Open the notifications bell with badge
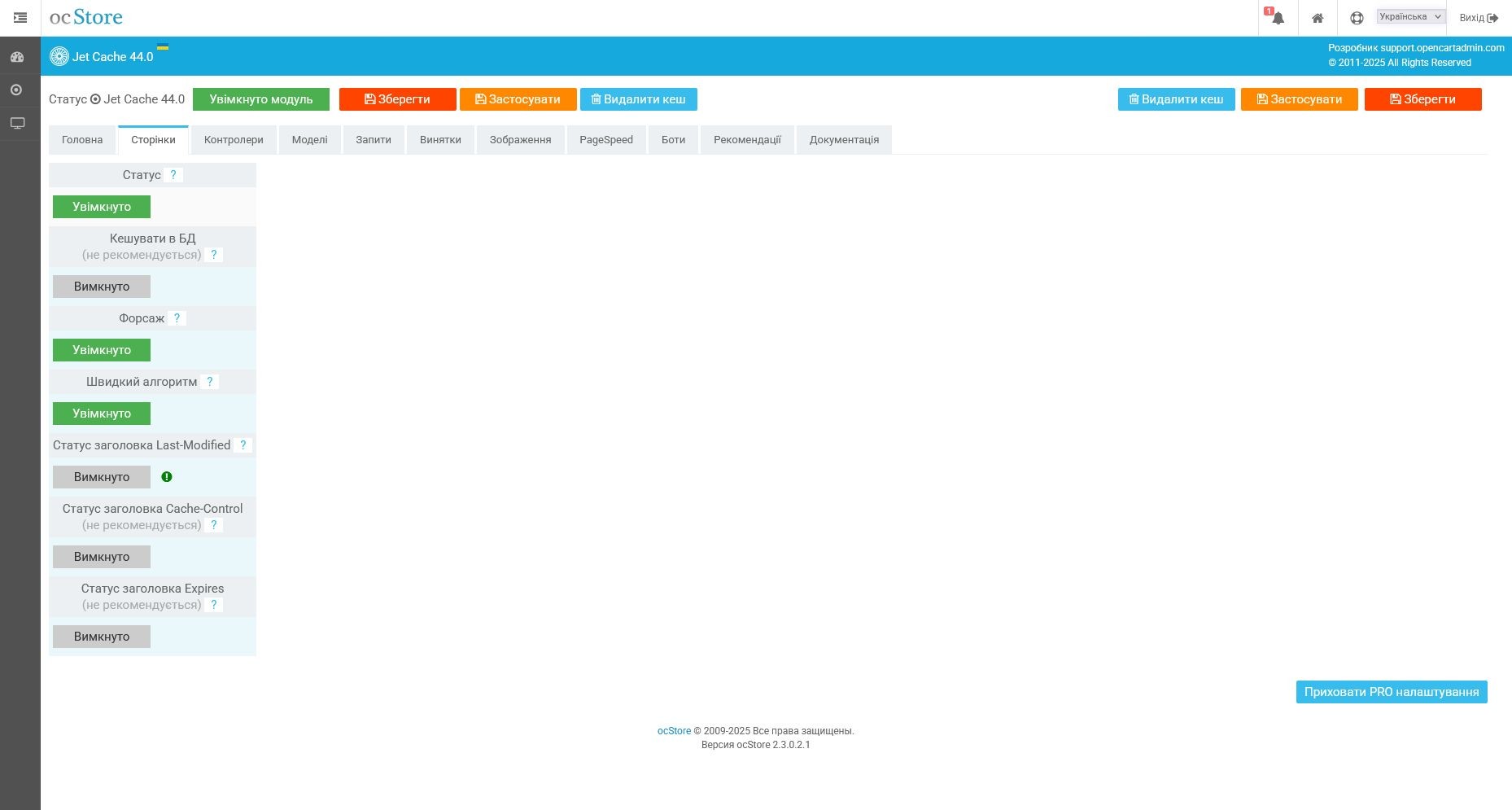The height and width of the screenshot is (810, 1512). (x=1276, y=17)
